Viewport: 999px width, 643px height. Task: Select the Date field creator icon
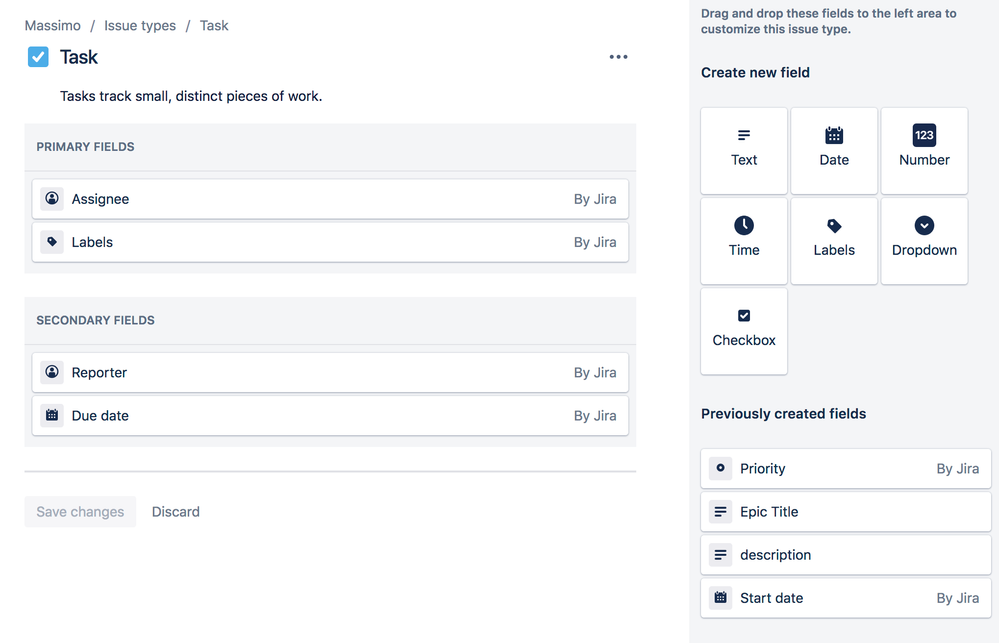(834, 135)
